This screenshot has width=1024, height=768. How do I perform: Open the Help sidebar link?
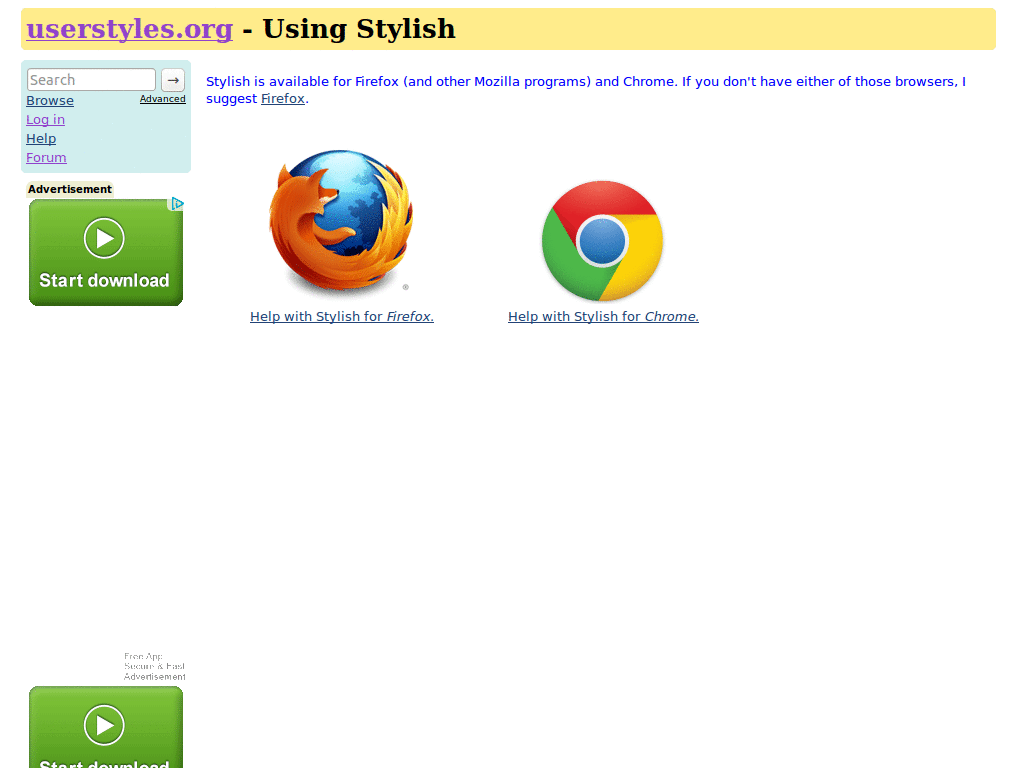point(41,138)
